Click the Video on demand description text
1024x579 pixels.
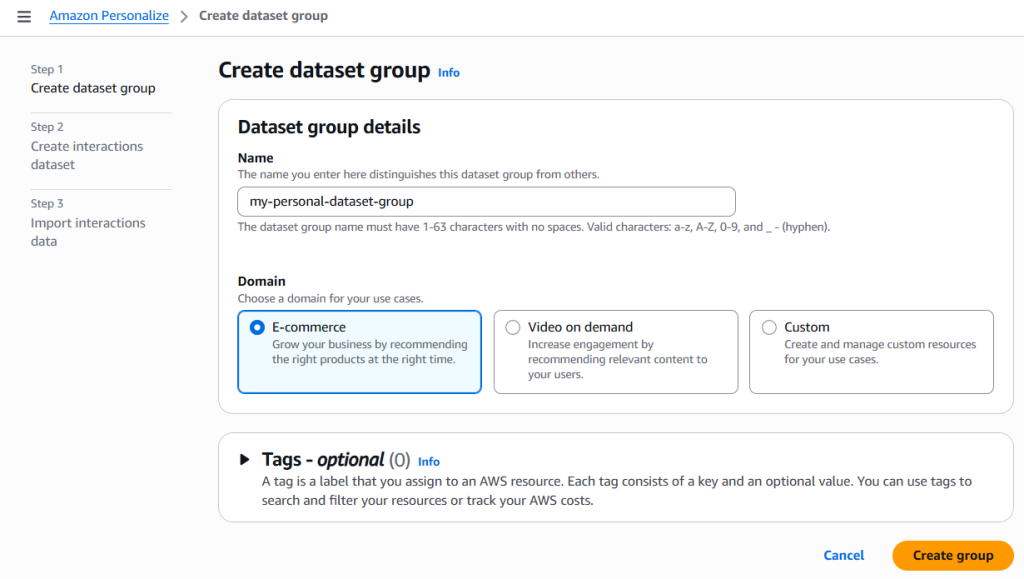[x=617, y=359]
